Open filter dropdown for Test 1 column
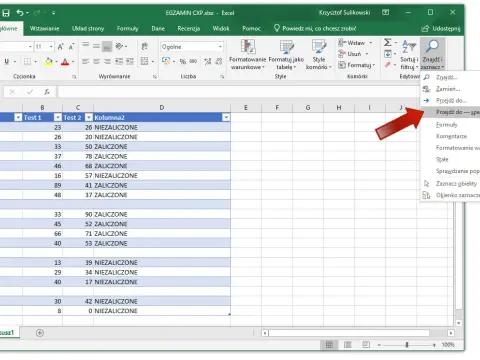Viewport: 480px width, 360px height. 58,117
